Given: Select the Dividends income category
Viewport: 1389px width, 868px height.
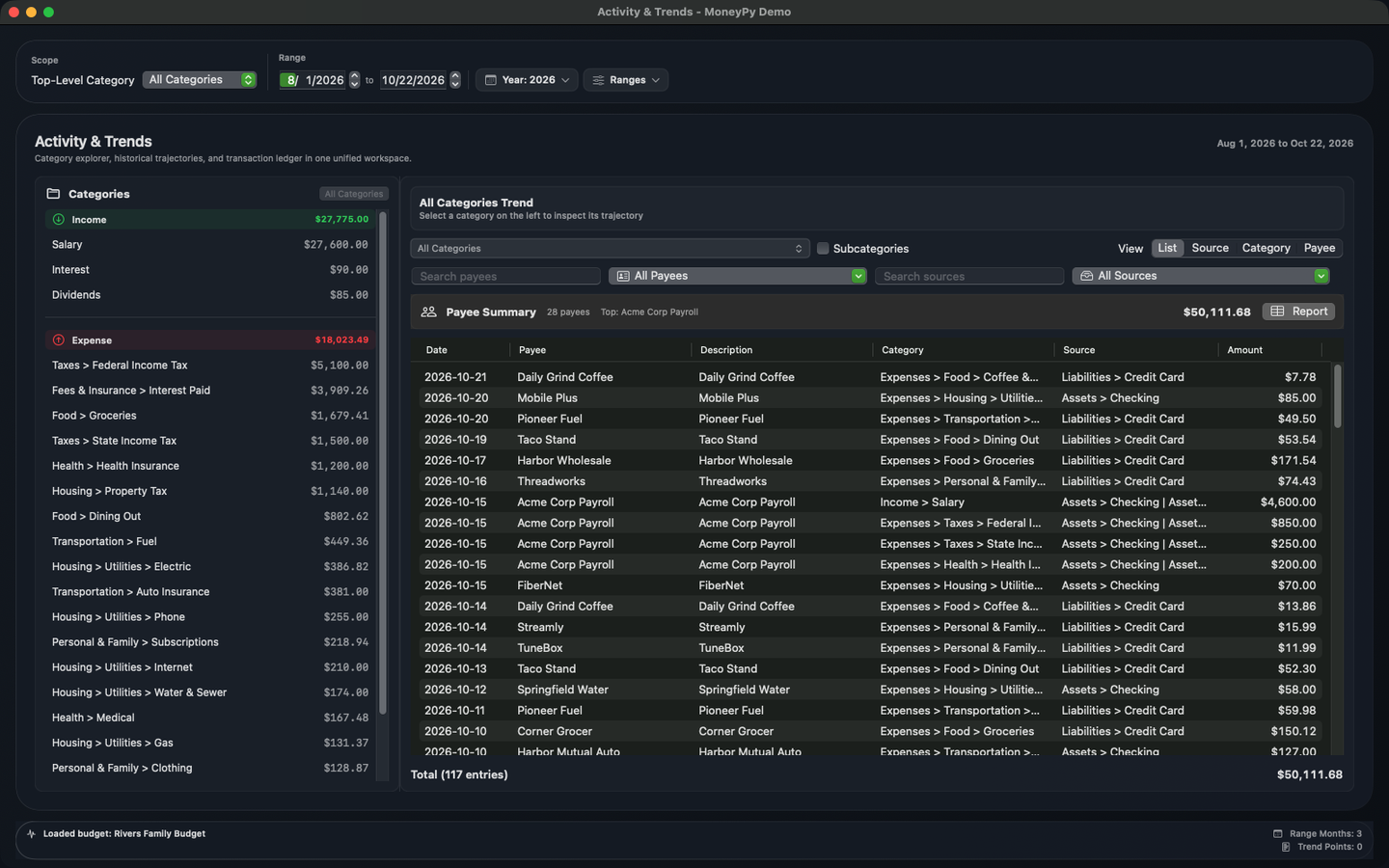Looking at the screenshot, I should coord(209,295).
